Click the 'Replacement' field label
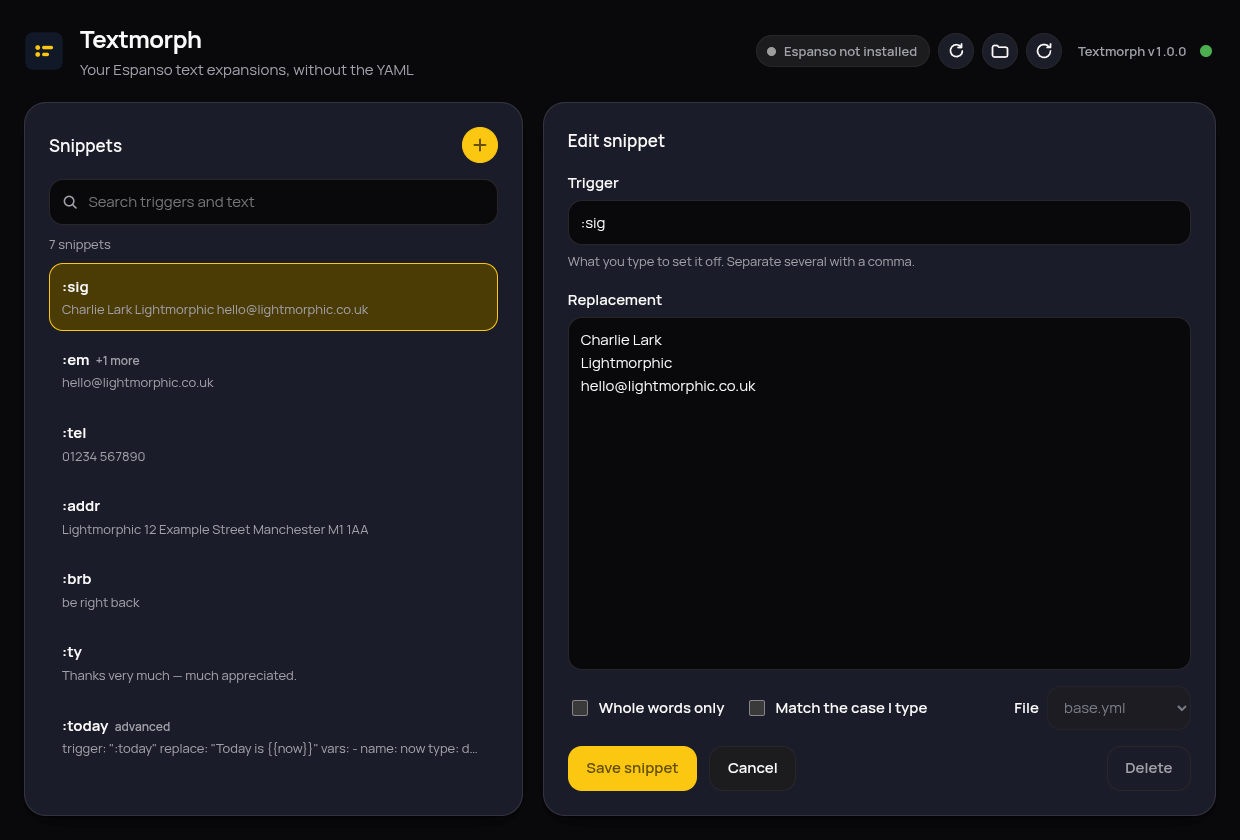Screen dimensions: 1240x840 tap(615, 300)
